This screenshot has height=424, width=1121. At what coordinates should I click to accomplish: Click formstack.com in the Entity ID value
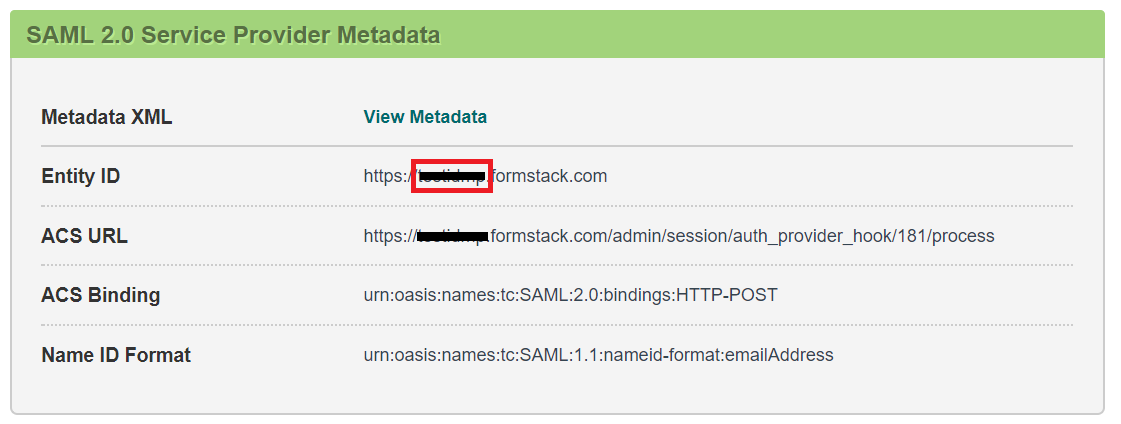pos(548,176)
